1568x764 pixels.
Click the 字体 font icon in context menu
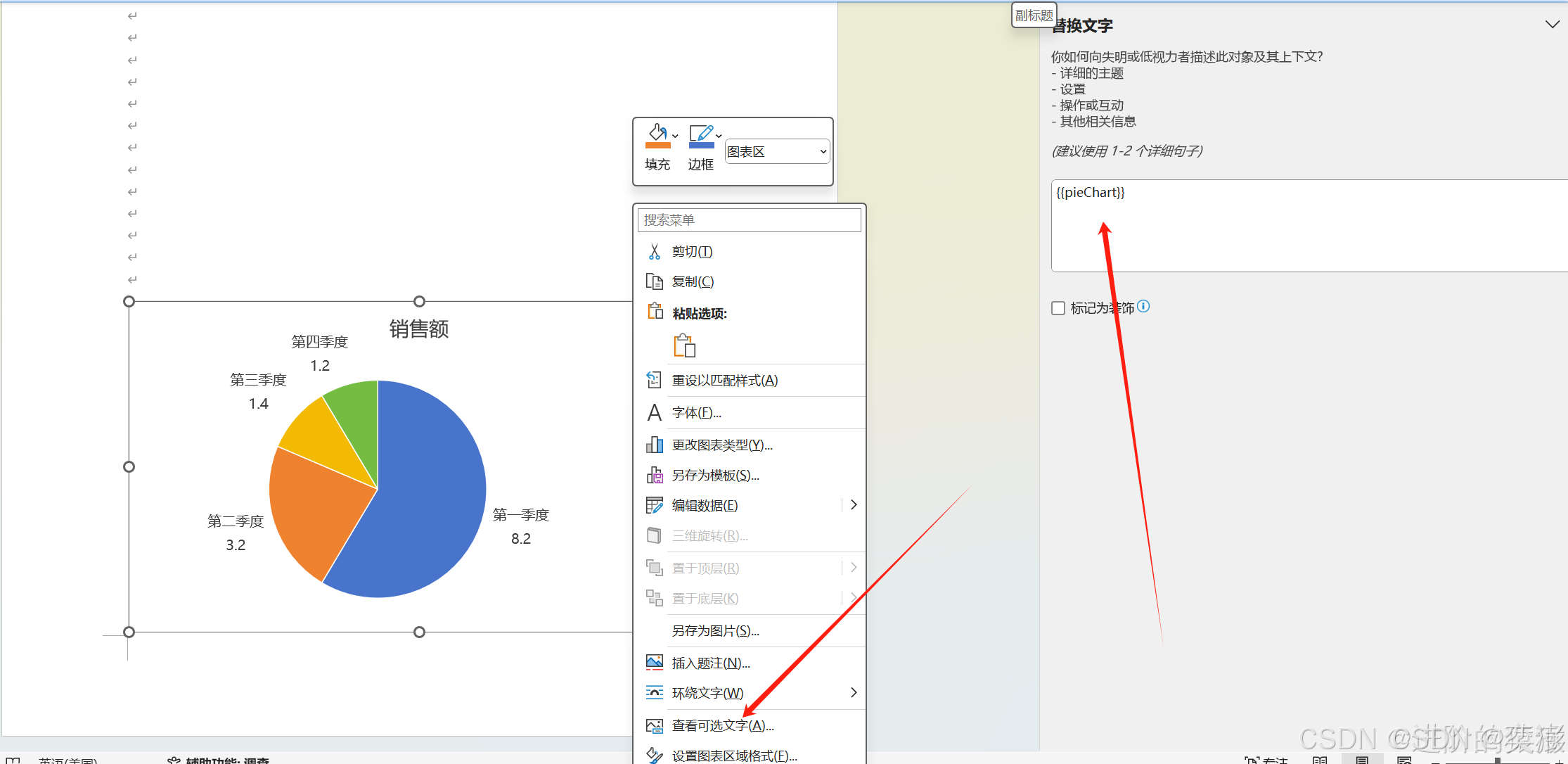[654, 412]
